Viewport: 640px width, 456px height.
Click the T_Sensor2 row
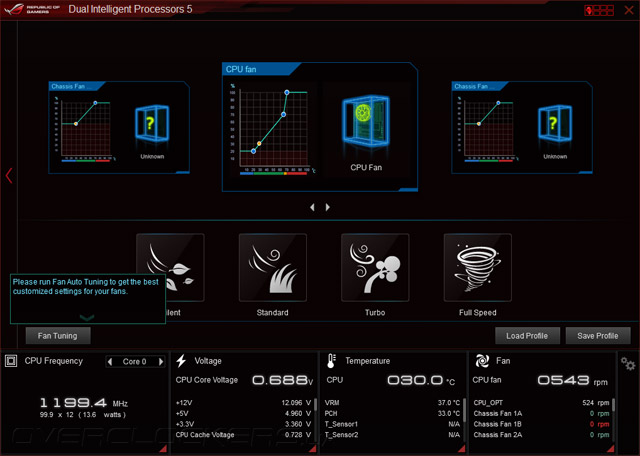point(393,435)
